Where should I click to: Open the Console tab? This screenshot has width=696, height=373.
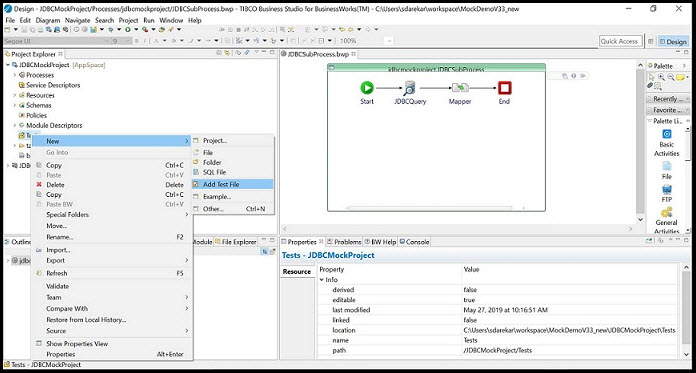point(414,242)
